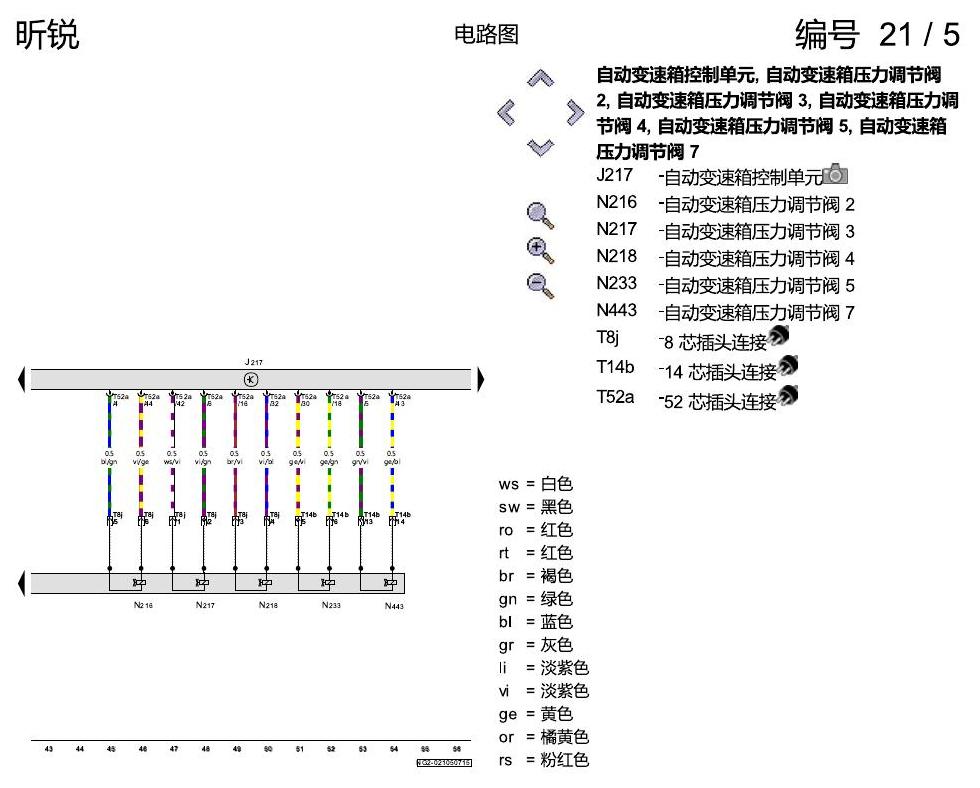The image size is (980, 788).
Task: Click the down navigation arrow
Action: [541, 147]
